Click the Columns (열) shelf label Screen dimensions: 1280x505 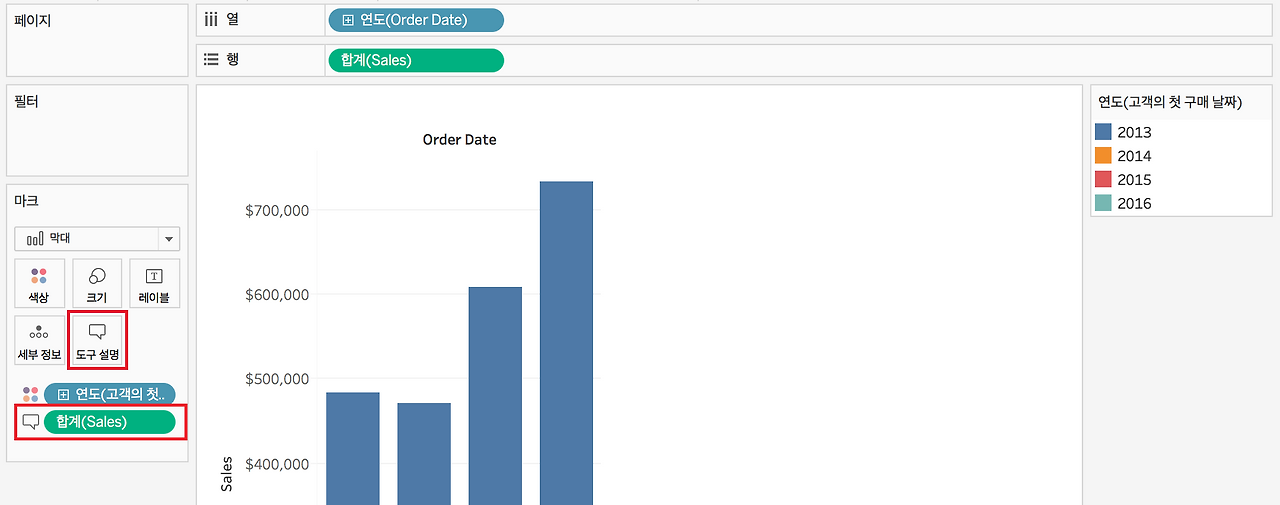(x=233, y=19)
